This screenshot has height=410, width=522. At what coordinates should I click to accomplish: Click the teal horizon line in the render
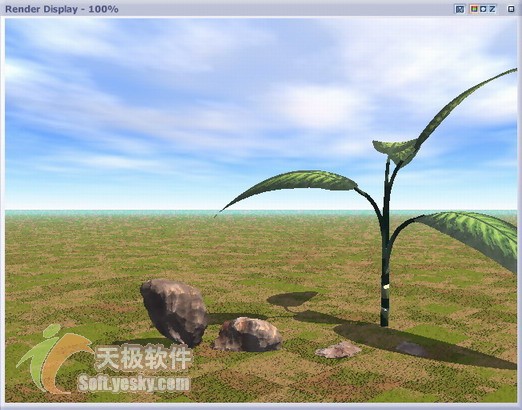(261, 212)
